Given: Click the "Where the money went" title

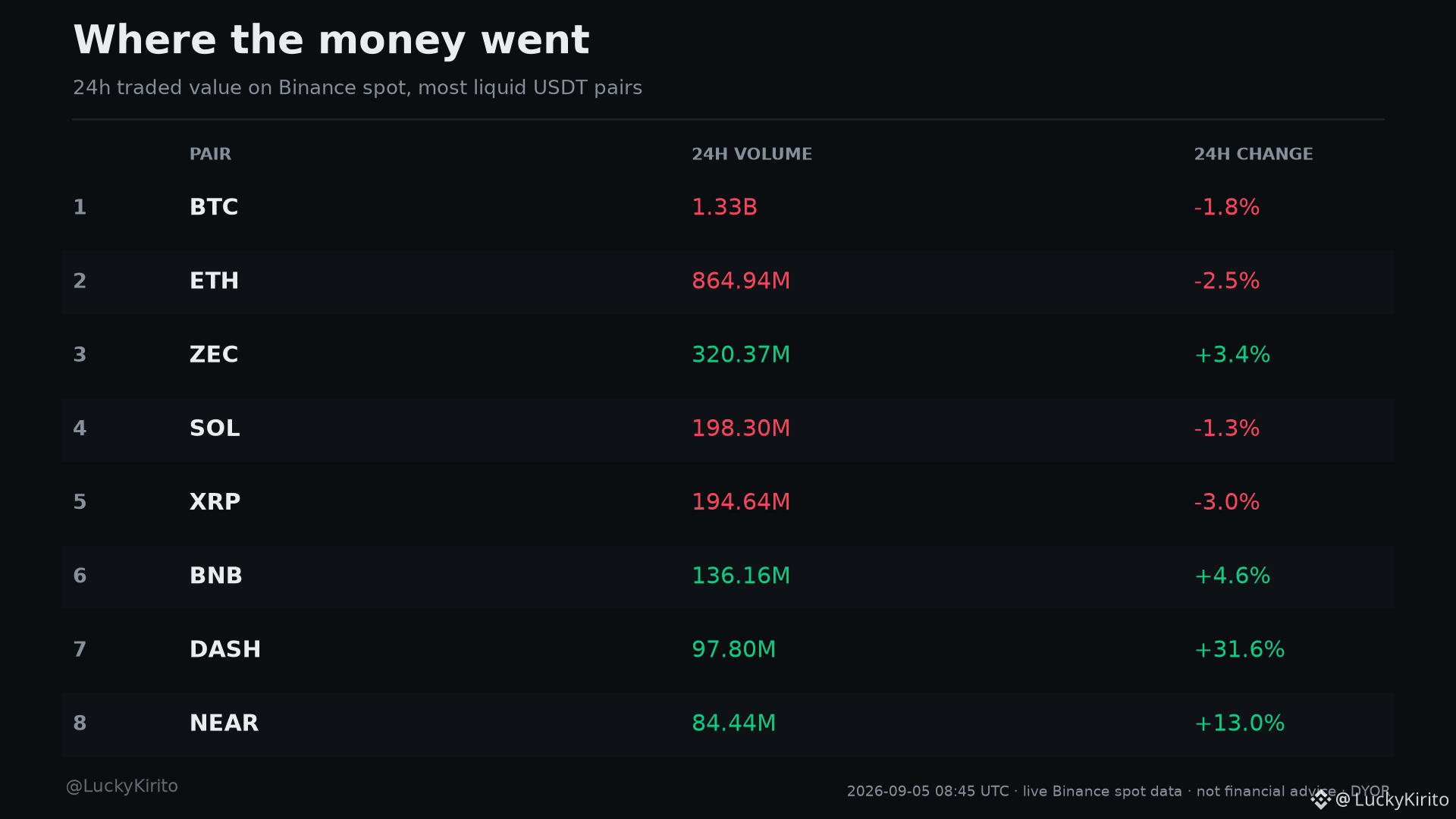Looking at the screenshot, I should [x=331, y=39].
